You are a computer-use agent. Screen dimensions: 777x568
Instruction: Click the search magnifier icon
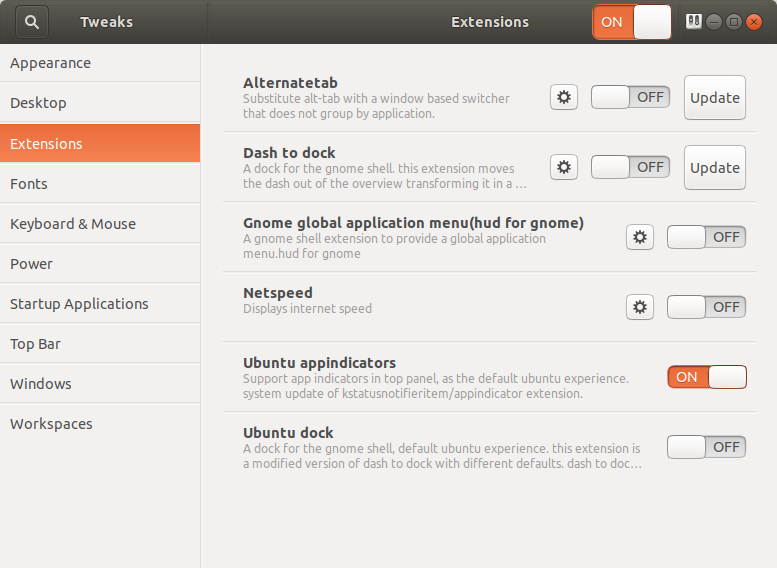click(x=32, y=22)
